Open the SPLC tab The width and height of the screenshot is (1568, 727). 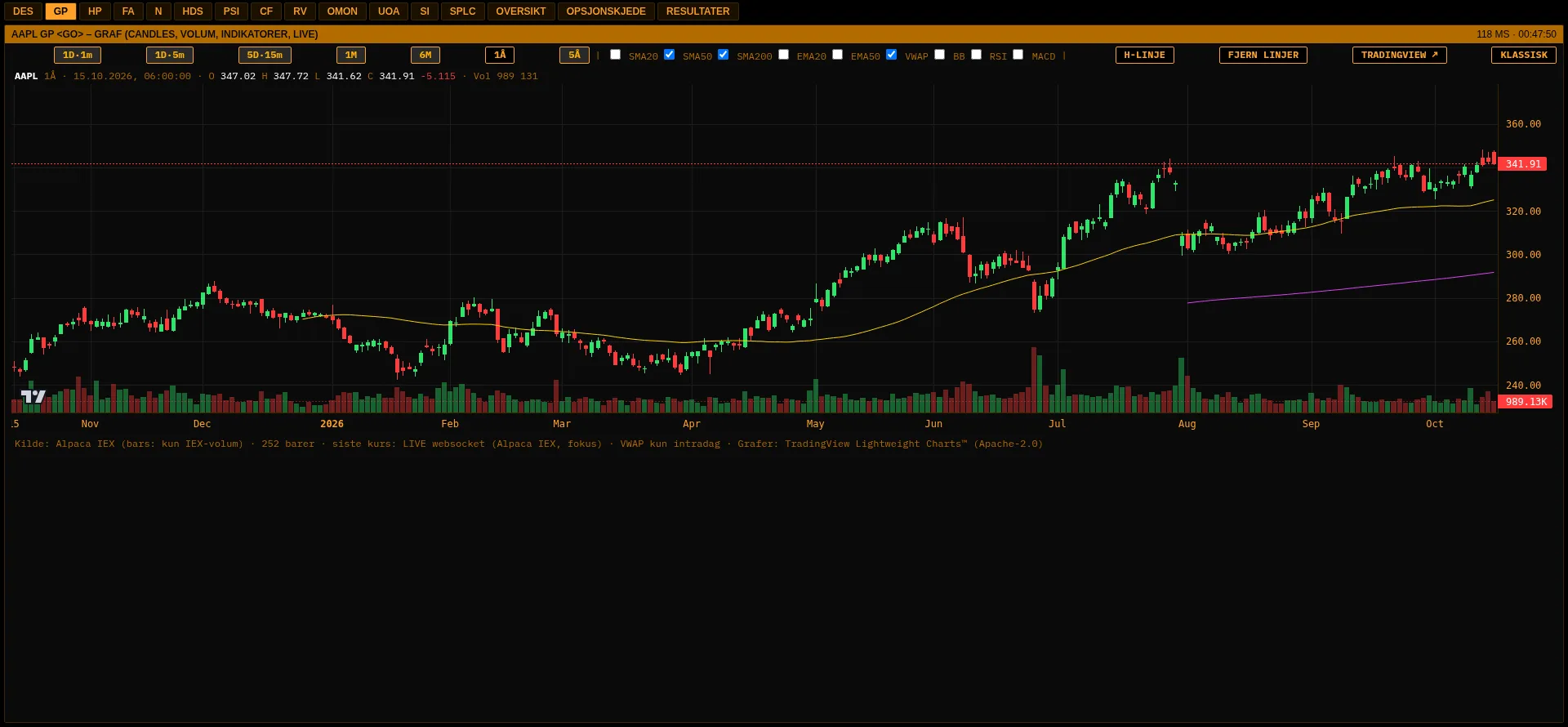462,11
